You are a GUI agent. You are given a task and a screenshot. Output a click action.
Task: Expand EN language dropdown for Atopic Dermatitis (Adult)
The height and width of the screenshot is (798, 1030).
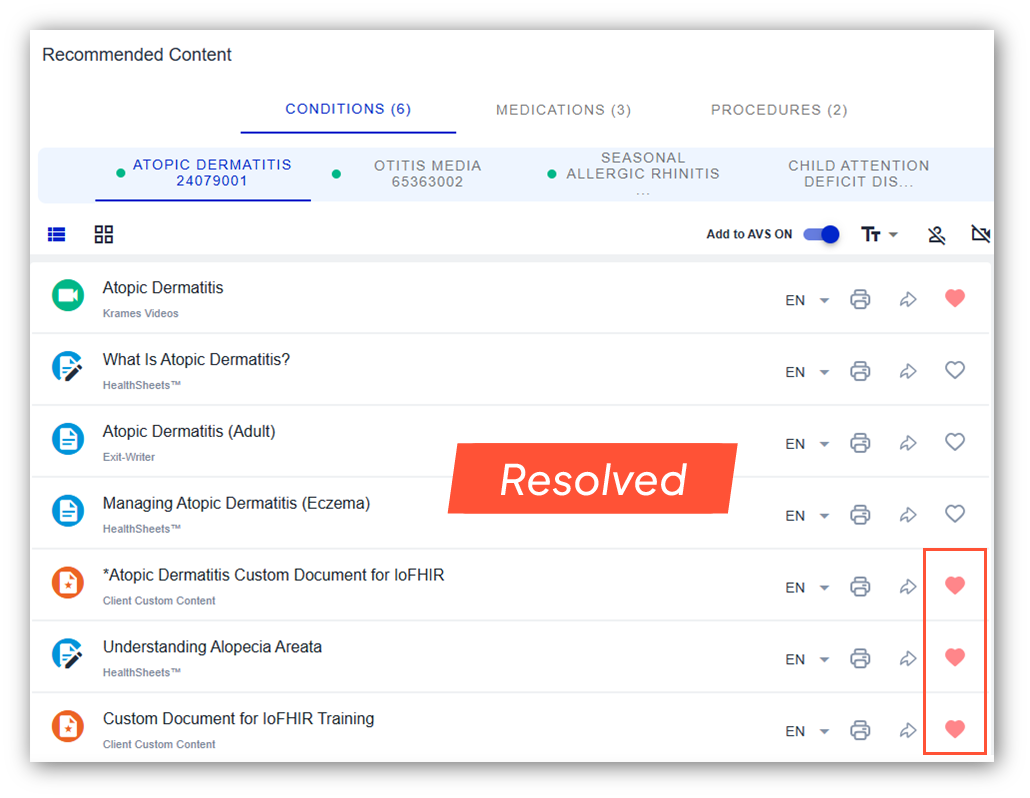pos(808,444)
